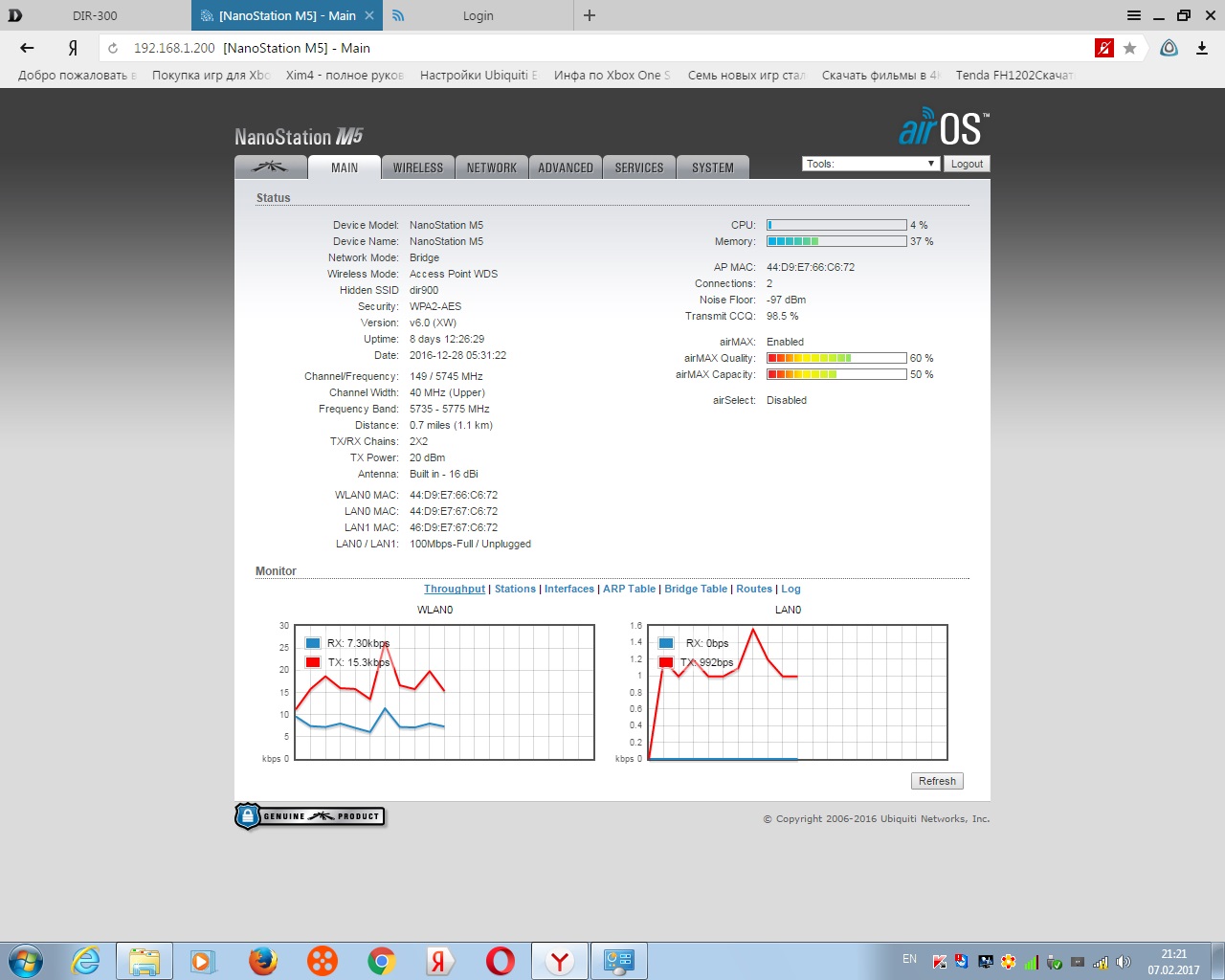Open a new browser tab with plus
Image resolution: width=1225 pixels, height=980 pixels.
[x=590, y=15]
